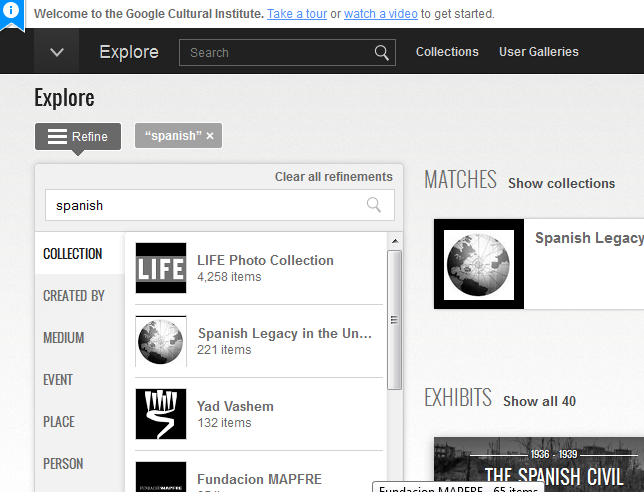Go to Explore in top navigation

pyautogui.click(x=129, y=52)
